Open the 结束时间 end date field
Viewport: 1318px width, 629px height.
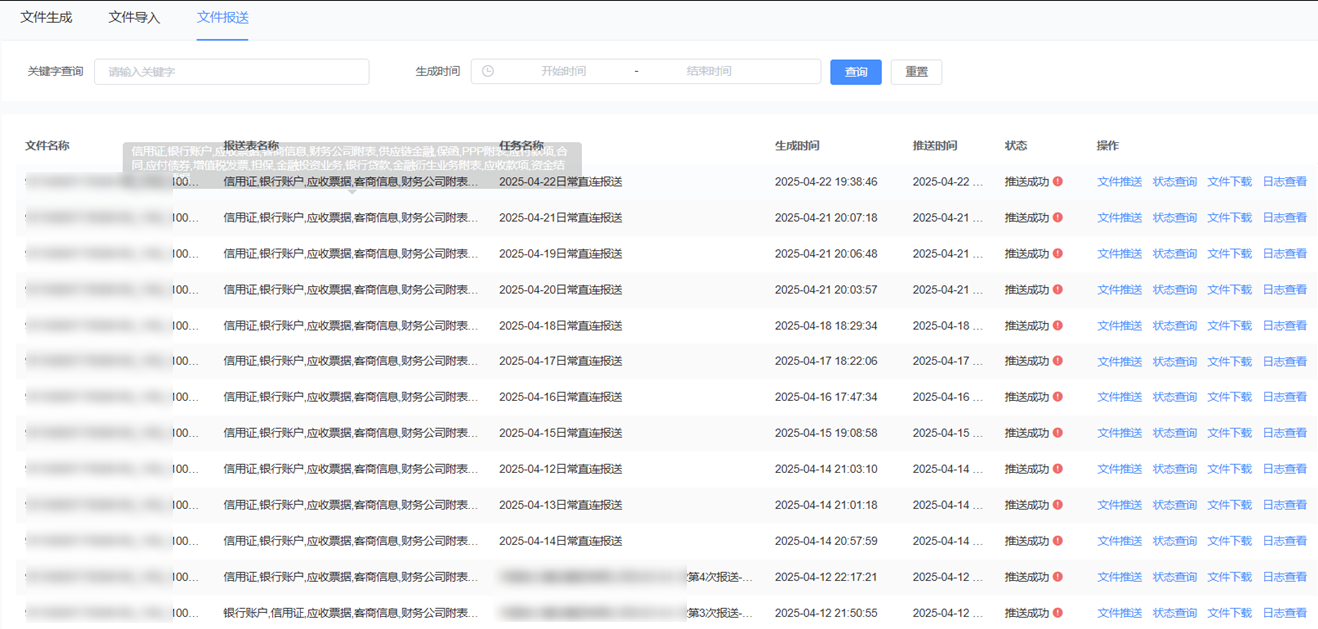(709, 72)
